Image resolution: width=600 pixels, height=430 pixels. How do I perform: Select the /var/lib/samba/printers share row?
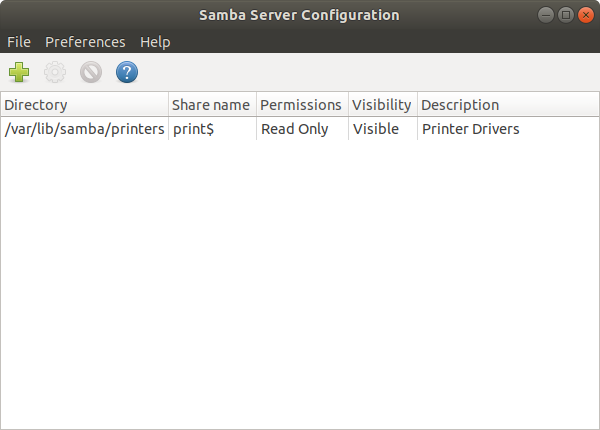click(300, 129)
